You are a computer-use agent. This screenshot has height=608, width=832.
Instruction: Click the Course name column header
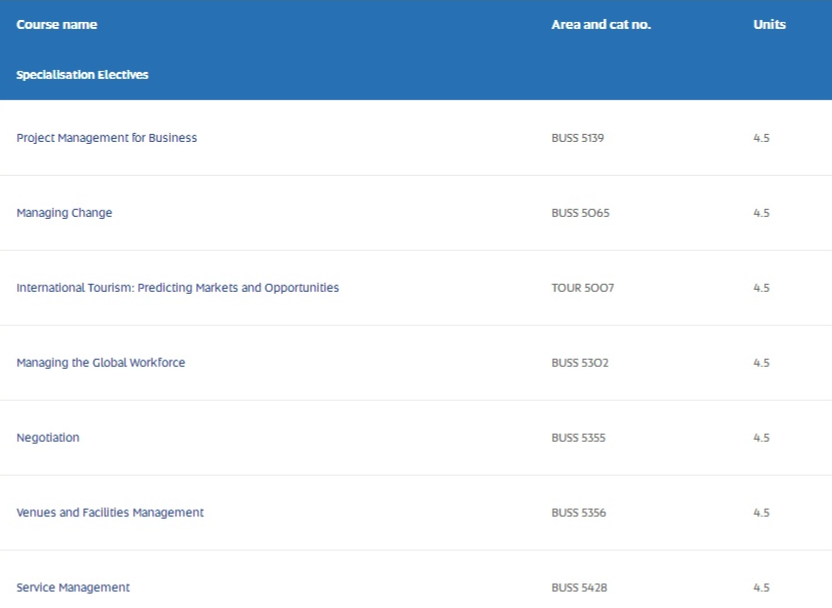[x=57, y=25]
